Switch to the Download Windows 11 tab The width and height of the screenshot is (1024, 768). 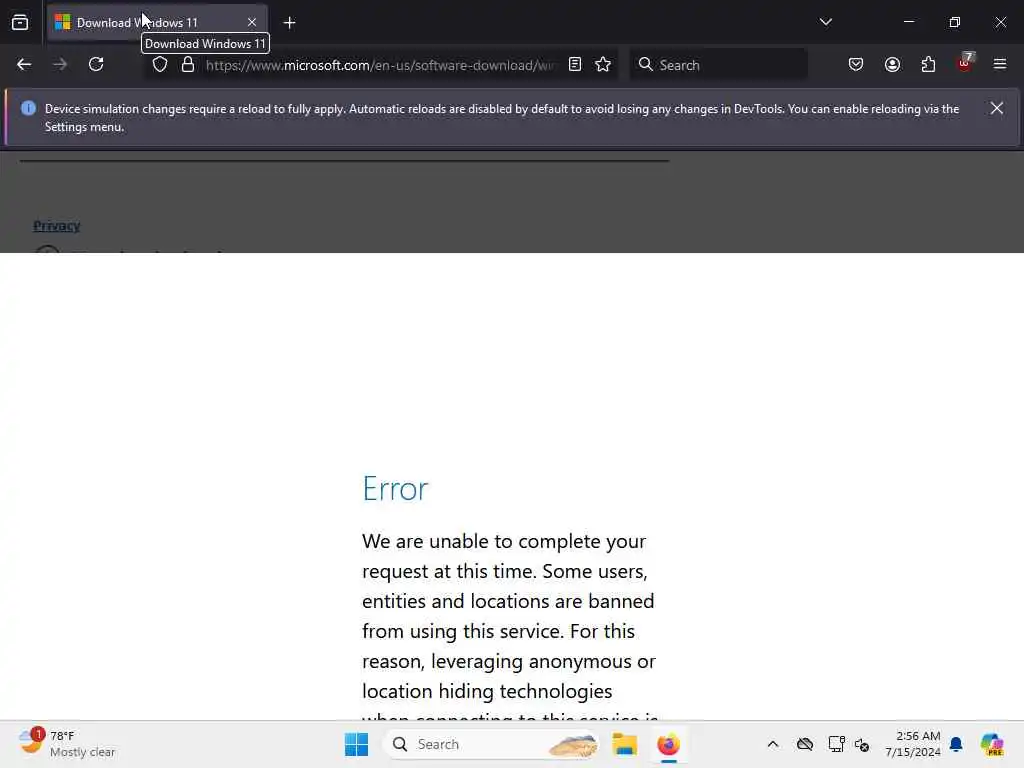(x=157, y=22)
